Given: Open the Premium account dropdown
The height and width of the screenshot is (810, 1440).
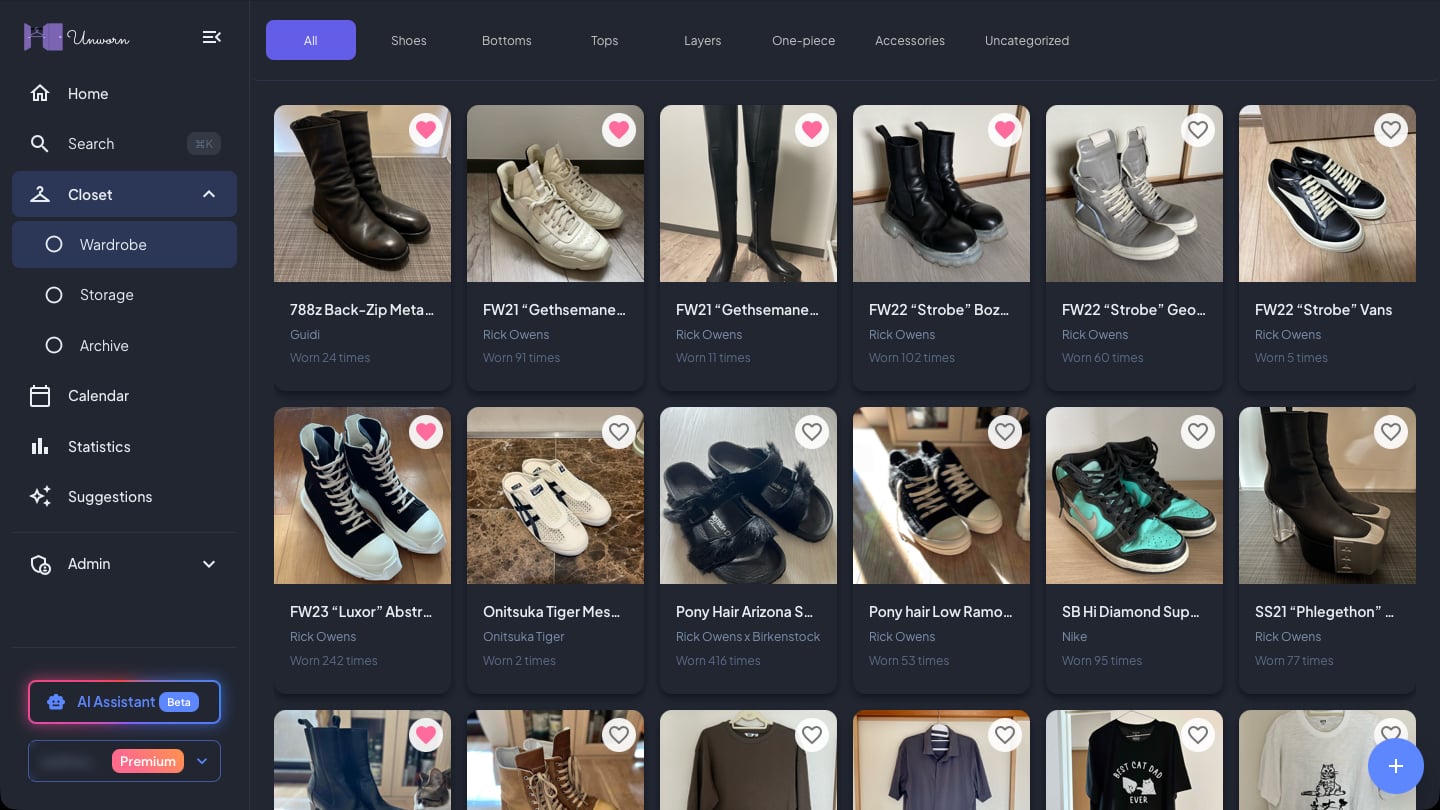Looking at the screenshot, I should [x=124, y=761].
